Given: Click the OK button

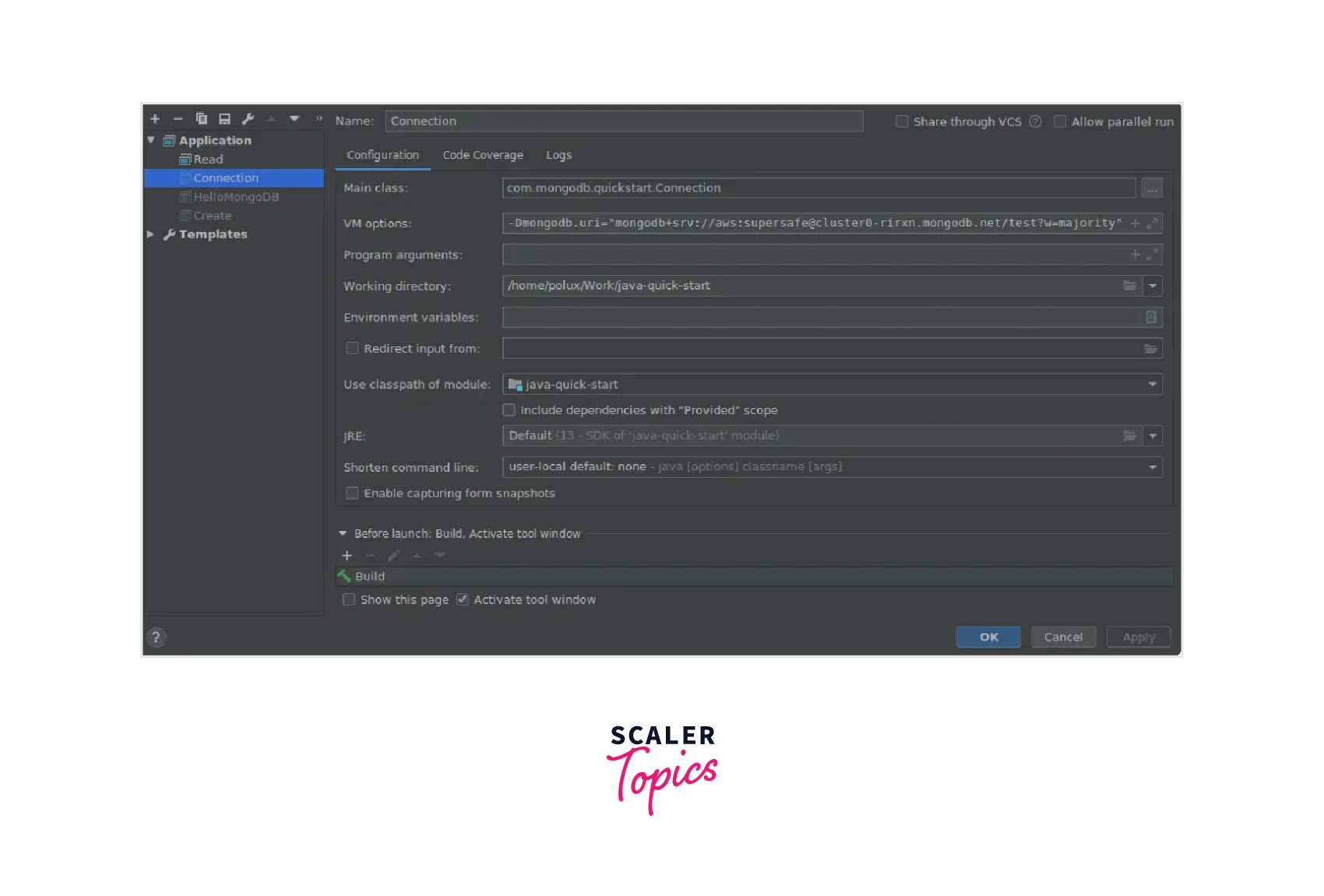Looking at the screenshot, I should tap(988, 637).
